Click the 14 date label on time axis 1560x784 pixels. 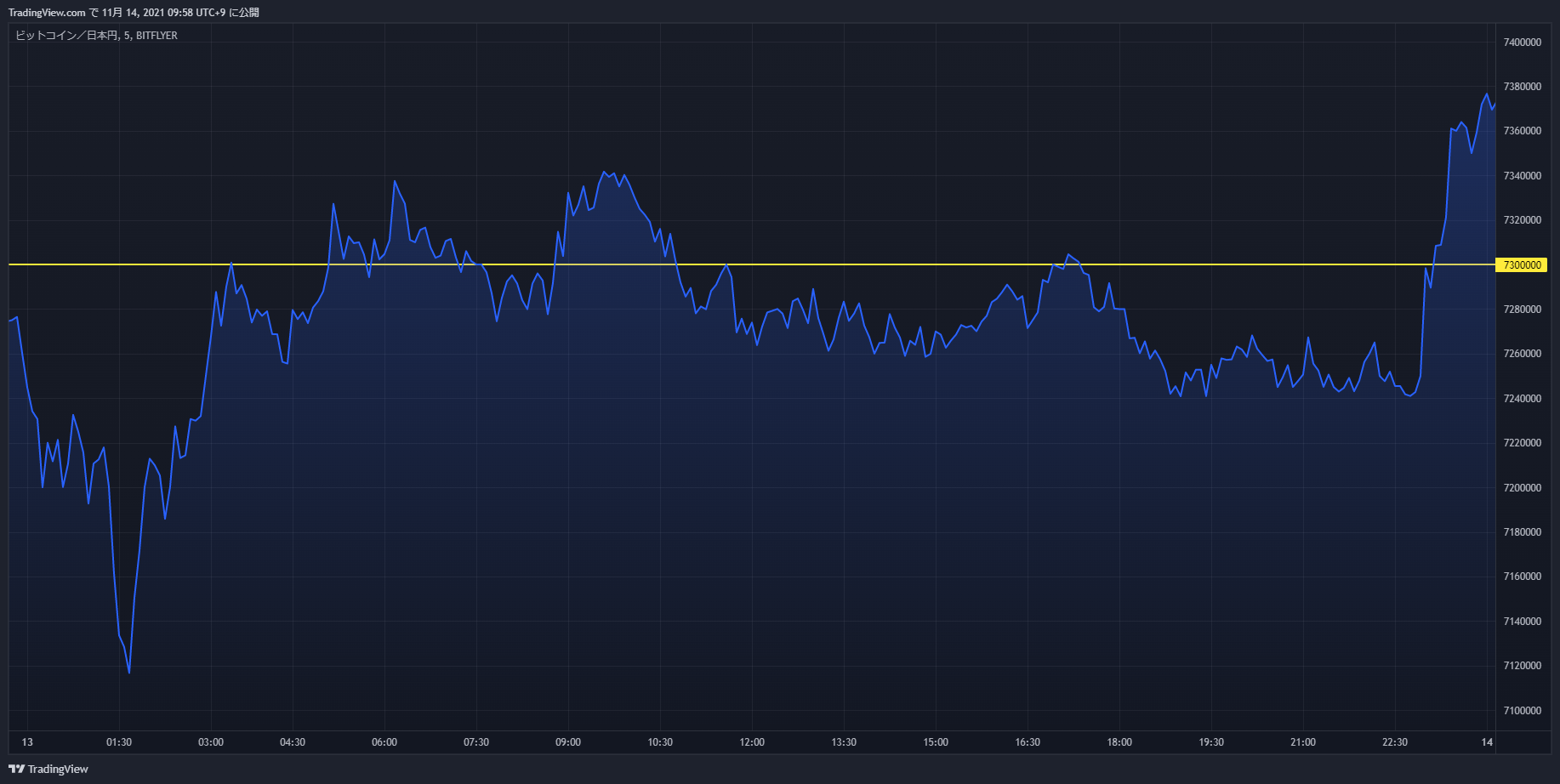click(x=1487, y=742)
